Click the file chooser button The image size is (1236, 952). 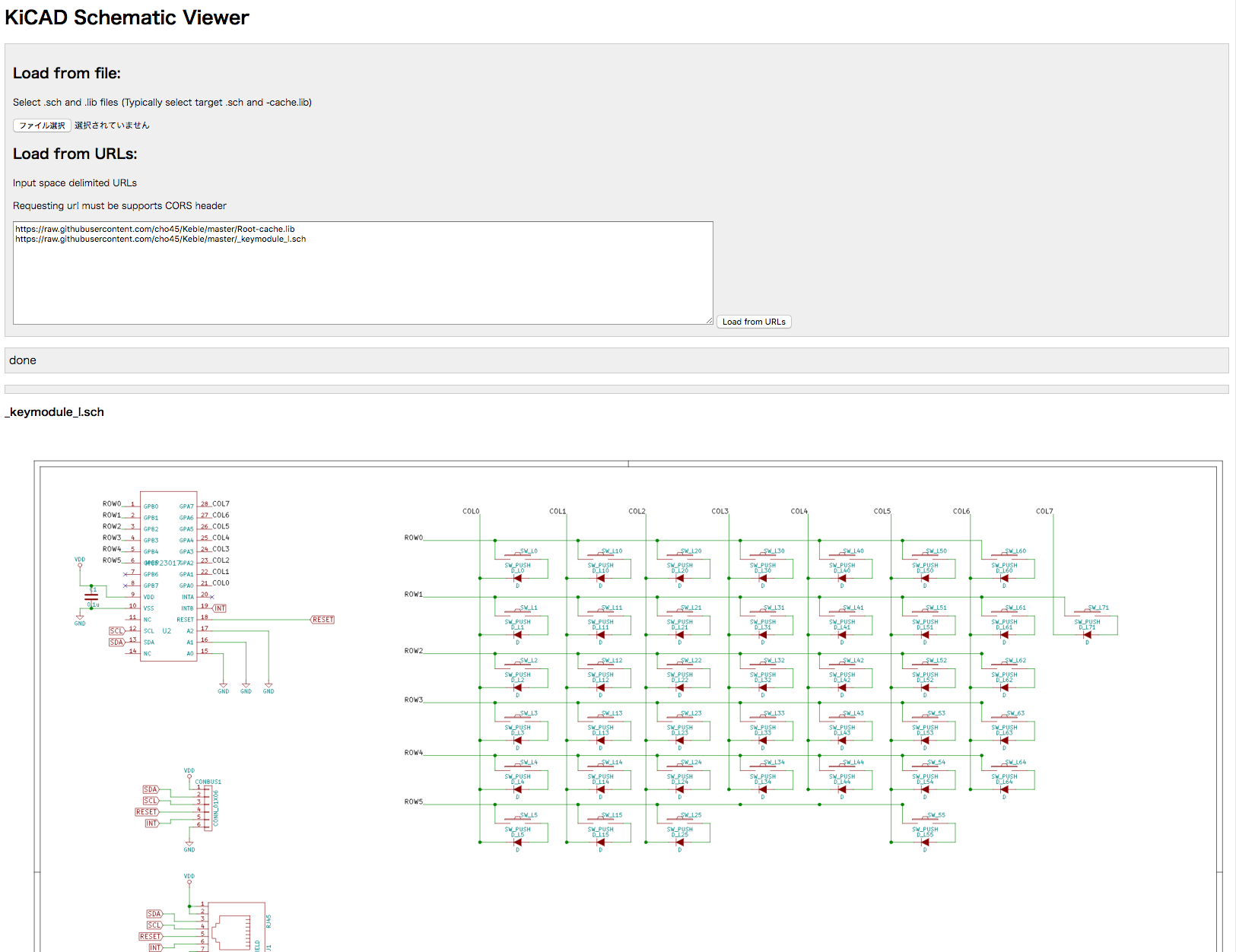pyautogui.click(x=42, y=125)
